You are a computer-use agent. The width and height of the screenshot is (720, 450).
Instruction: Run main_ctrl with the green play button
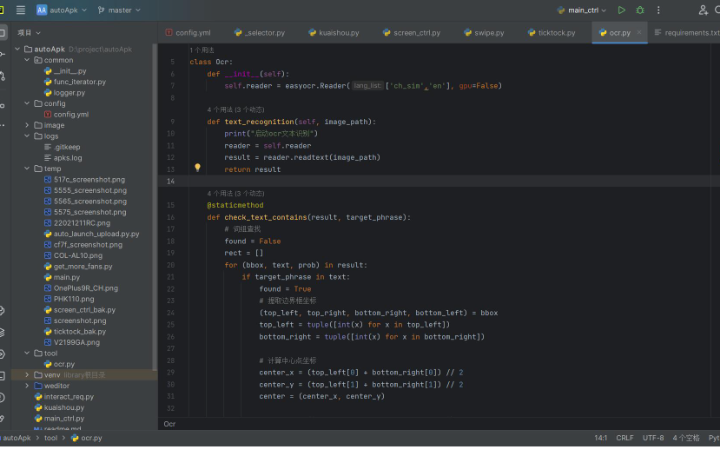(x=621, y=10)
